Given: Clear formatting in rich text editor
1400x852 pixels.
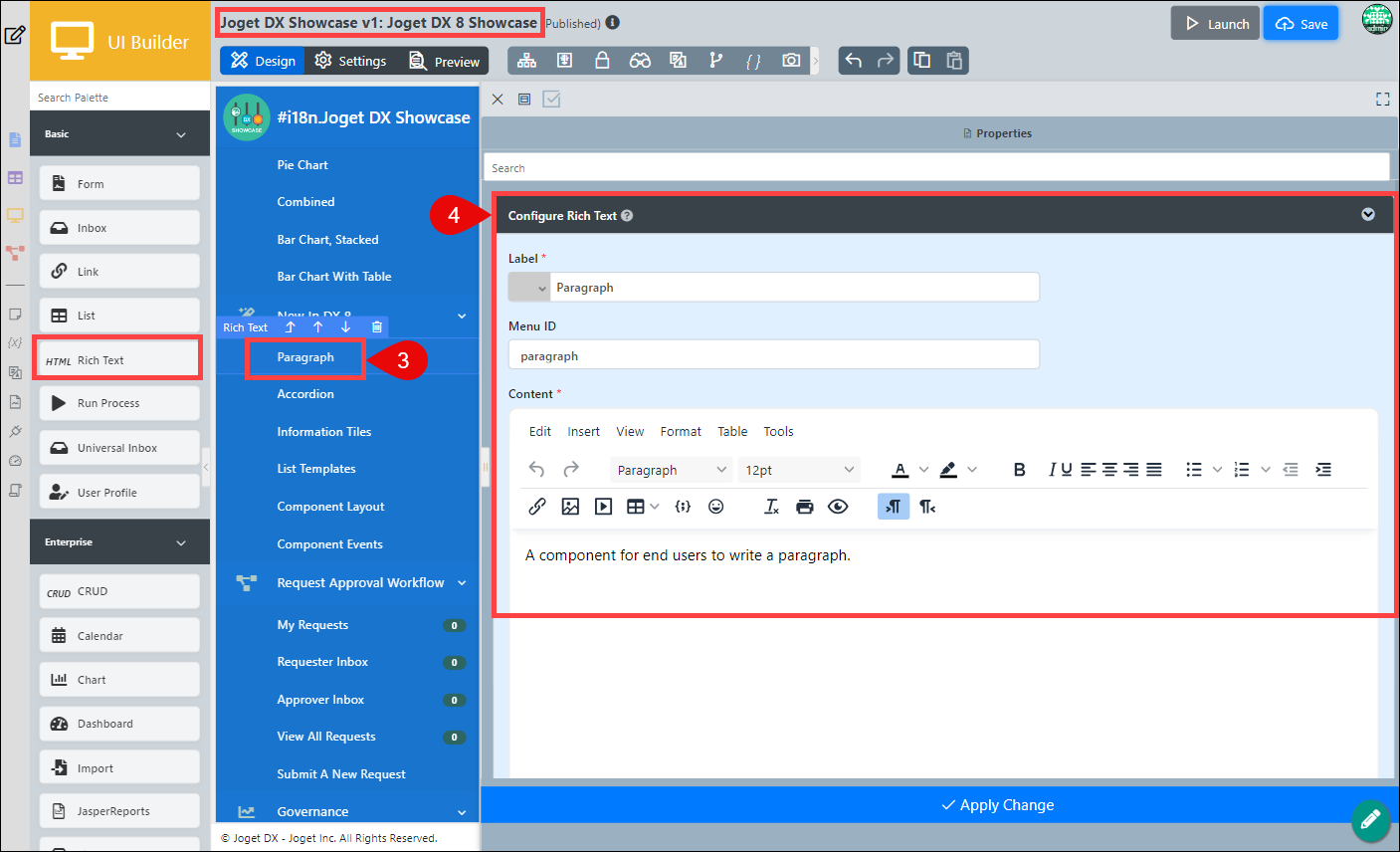Looking at the screenshot, I should pyautogui.click(x=771, y=507).
